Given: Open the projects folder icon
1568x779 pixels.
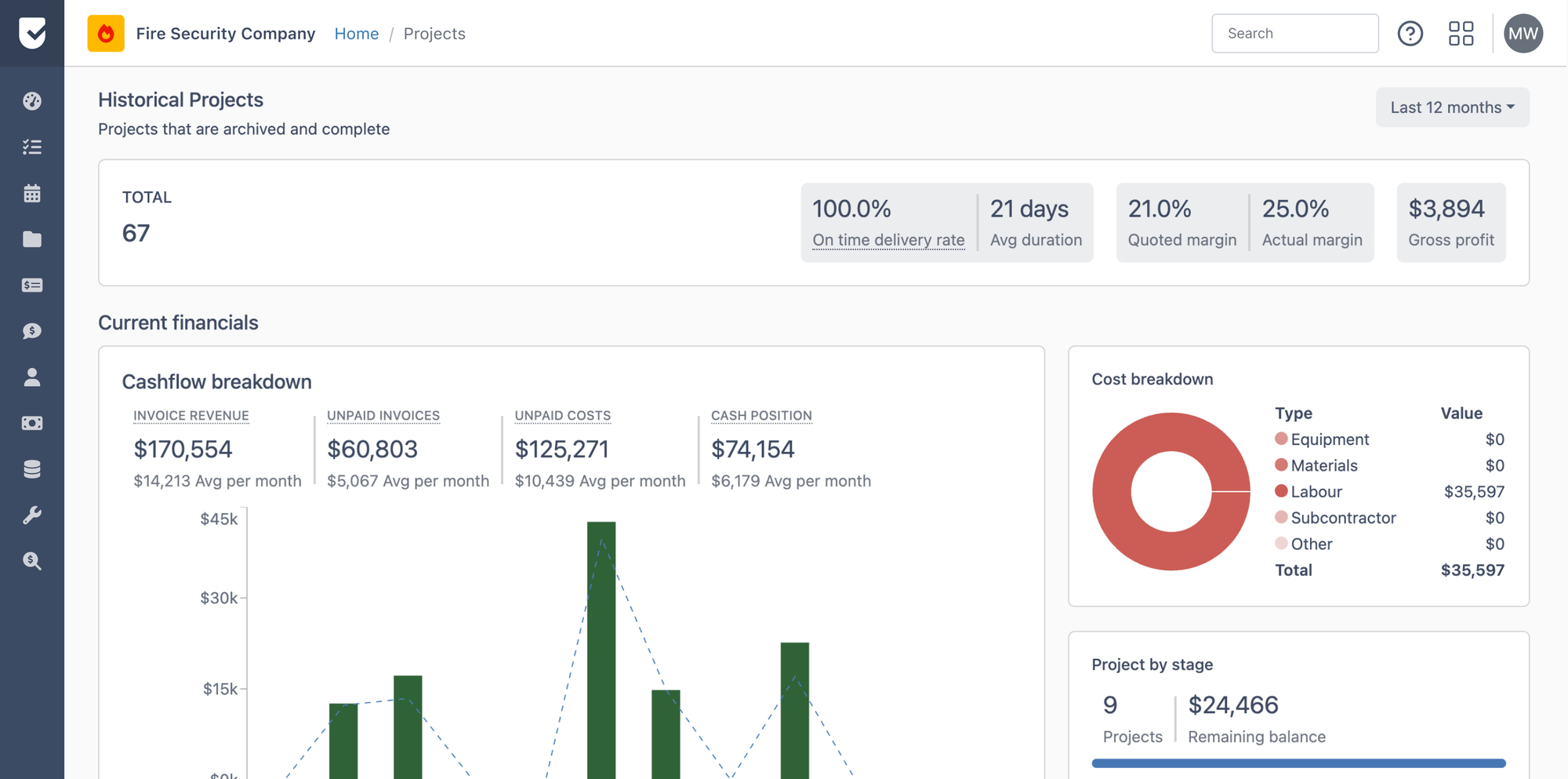Looking at the screenshot, I should click(31, 239).
